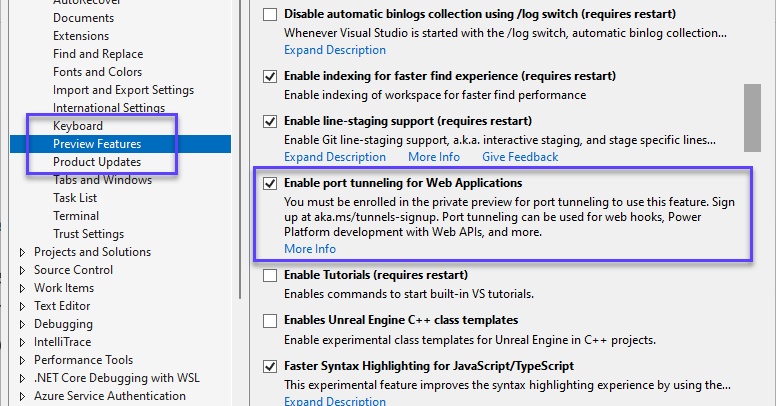The height and width of the screenshot is (406, 776).
Task: Select Projects and Solutions category
Action: (93, 252)
